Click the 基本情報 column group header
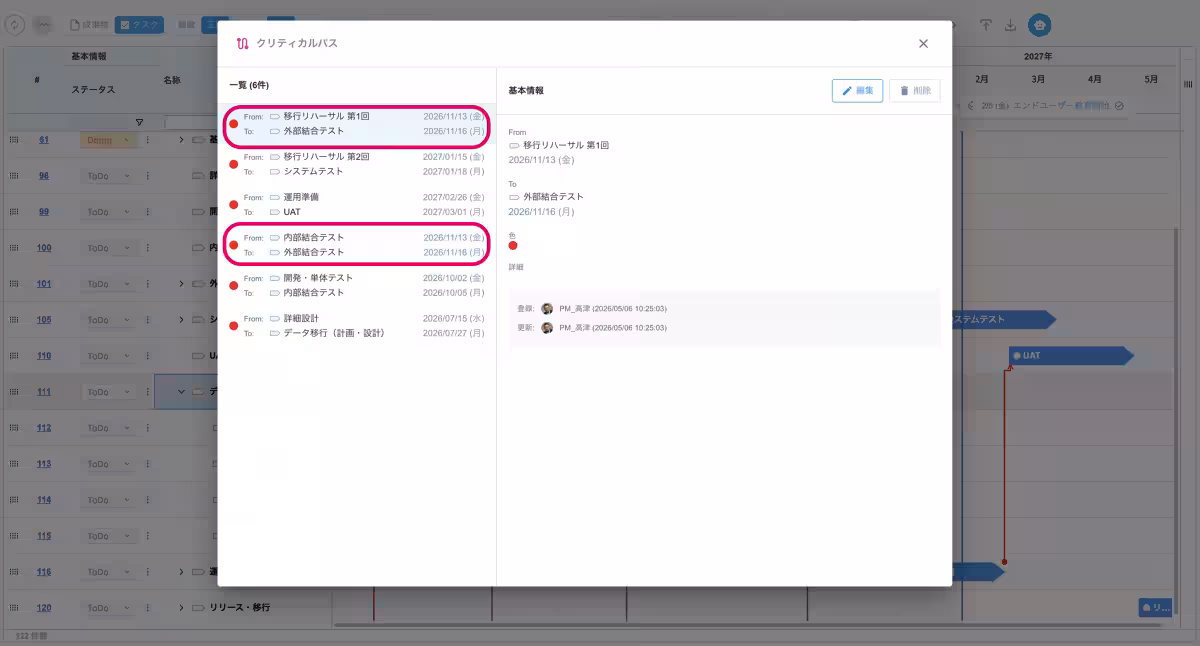 (89, 57)
